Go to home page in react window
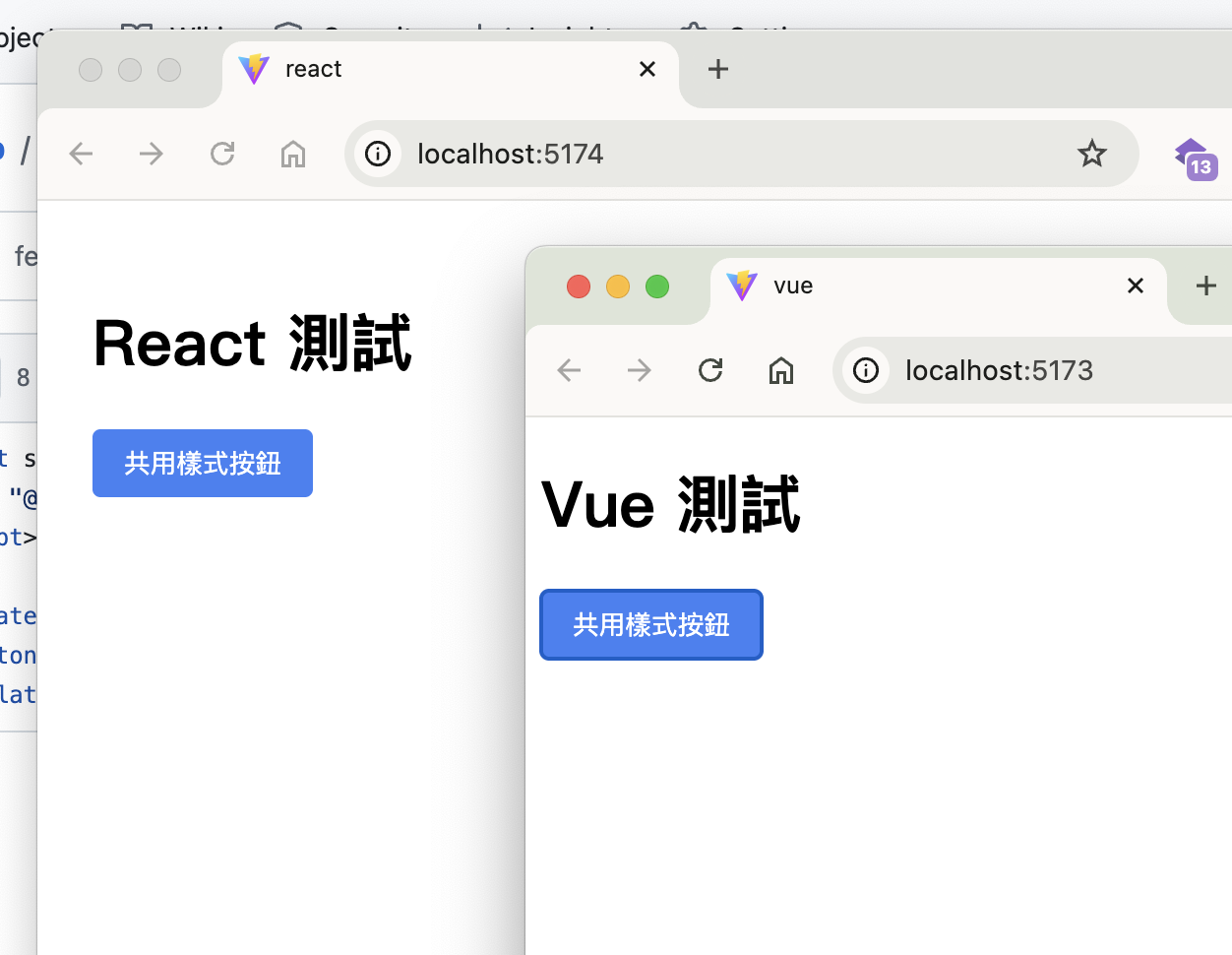The height and width of the screenshot is (955, 1232). [293, 154]
